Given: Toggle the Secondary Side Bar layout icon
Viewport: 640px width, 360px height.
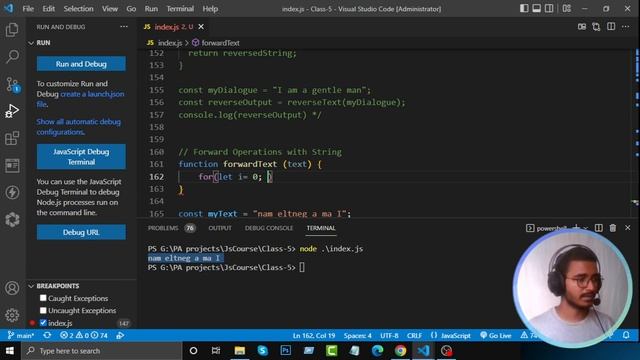Looking at the screenshot, I should click(549, 9).
